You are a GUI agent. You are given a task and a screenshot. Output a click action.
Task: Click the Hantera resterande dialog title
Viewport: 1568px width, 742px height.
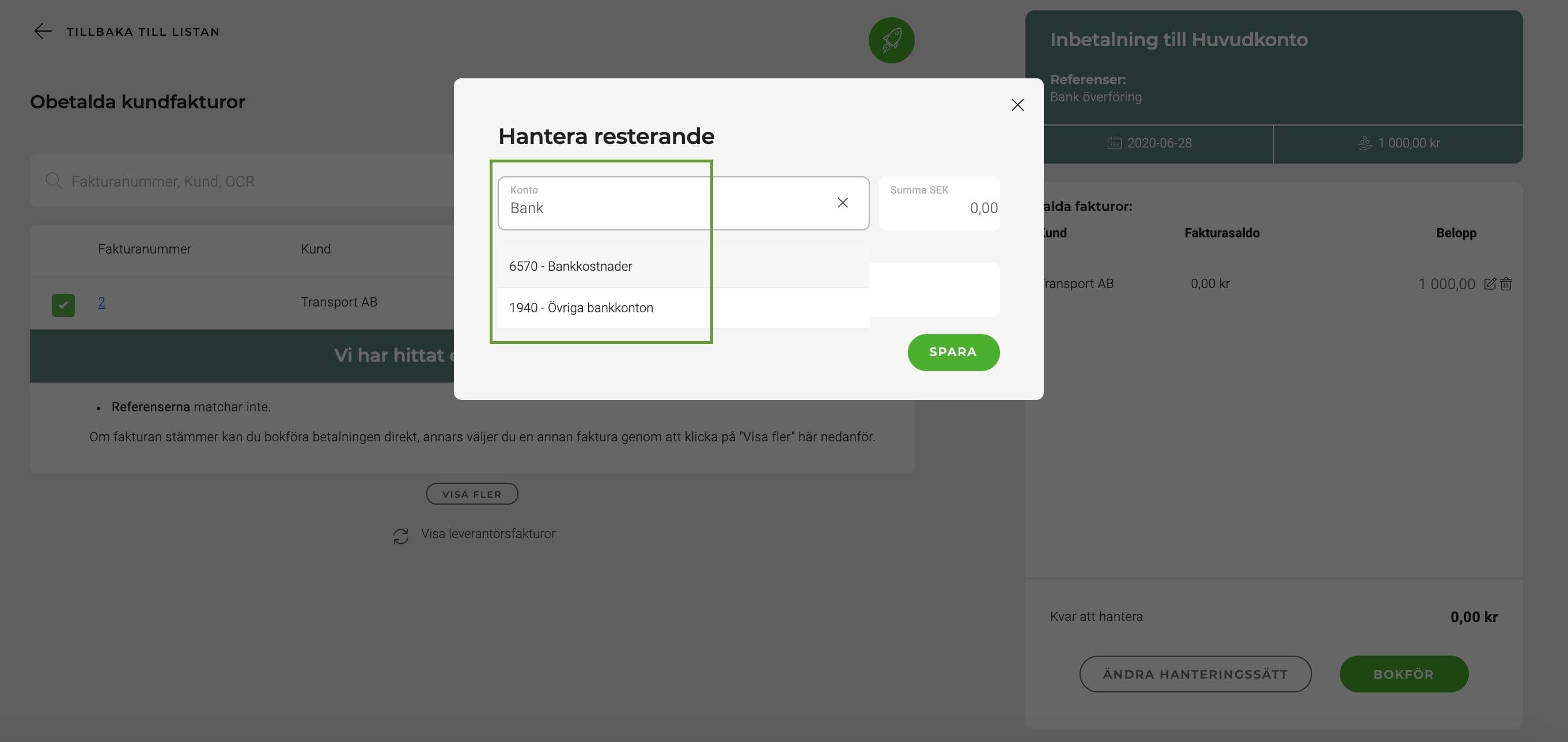click(x=606, y=136)
